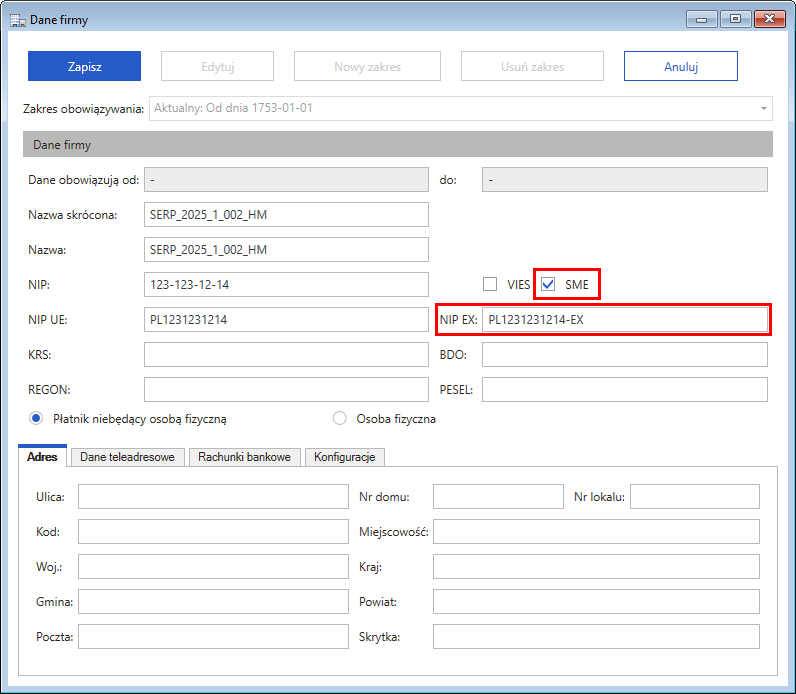Select the Osoba fizyczna radio button
This screenshot has width=796, height=694.
pyautogui.click(x=339, y=419)
